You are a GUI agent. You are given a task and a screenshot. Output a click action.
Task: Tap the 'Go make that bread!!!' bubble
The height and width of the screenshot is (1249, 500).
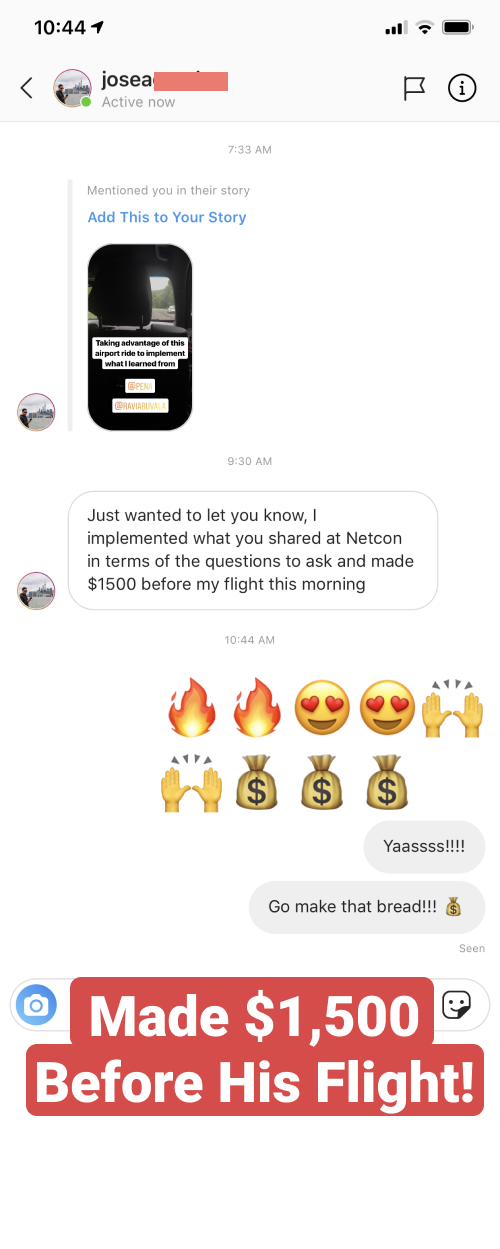pyautogui.click(x=367, y=907)
